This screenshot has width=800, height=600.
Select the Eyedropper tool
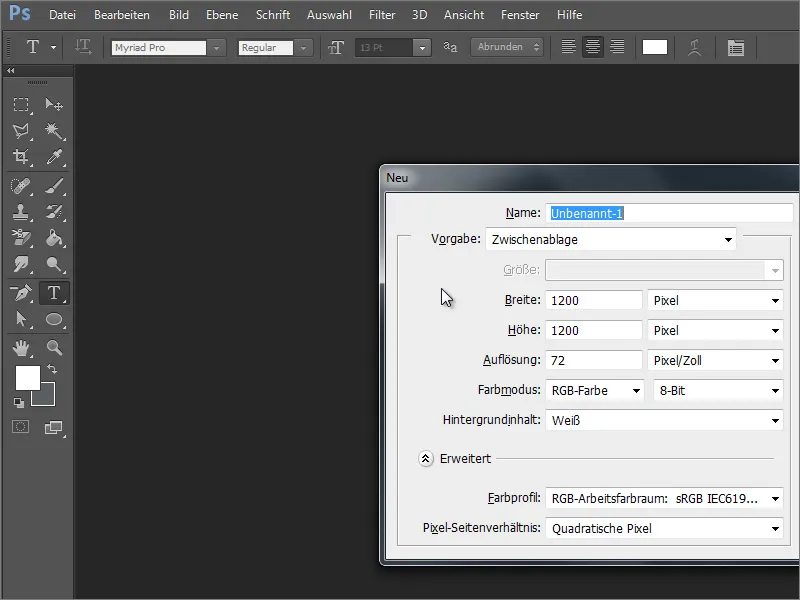pos(54,157)
